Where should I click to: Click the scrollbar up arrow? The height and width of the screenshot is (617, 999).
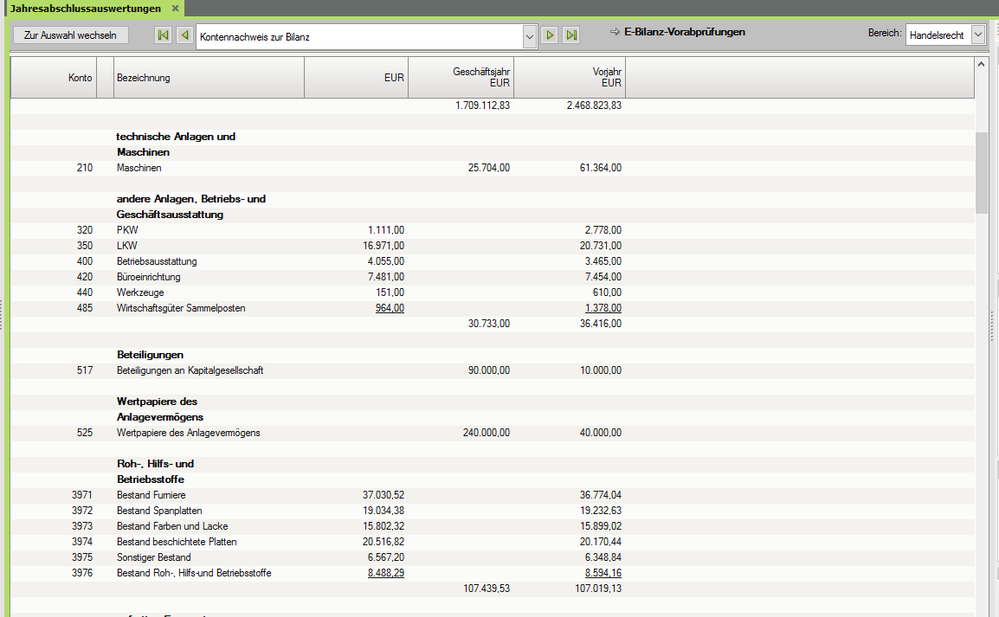(x=981, y=64)
